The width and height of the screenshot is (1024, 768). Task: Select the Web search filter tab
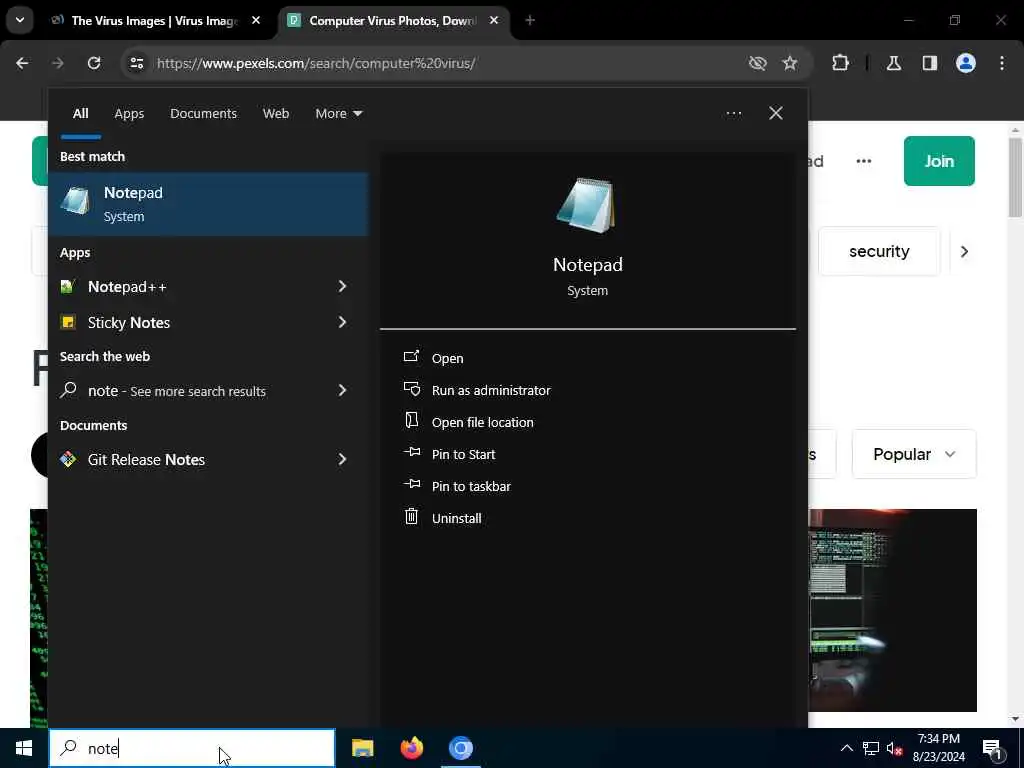pyautogui.click(x=276, y=114)
